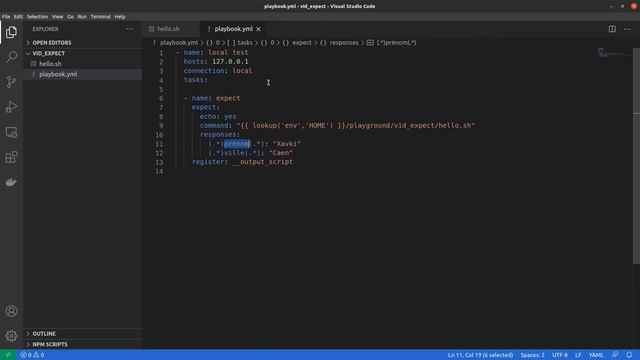
Task: Change language mode via YAML entry
Action: click(x=596, y=355)
